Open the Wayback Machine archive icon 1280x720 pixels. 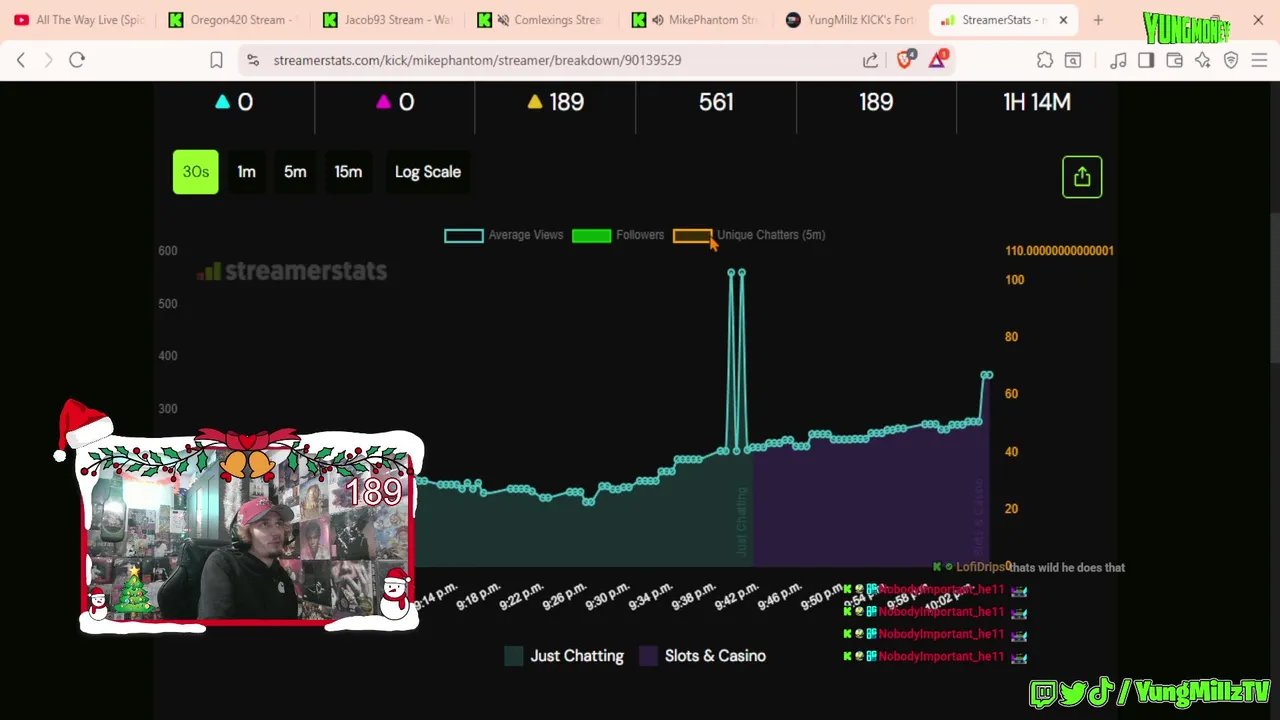tap(1073, 60)
